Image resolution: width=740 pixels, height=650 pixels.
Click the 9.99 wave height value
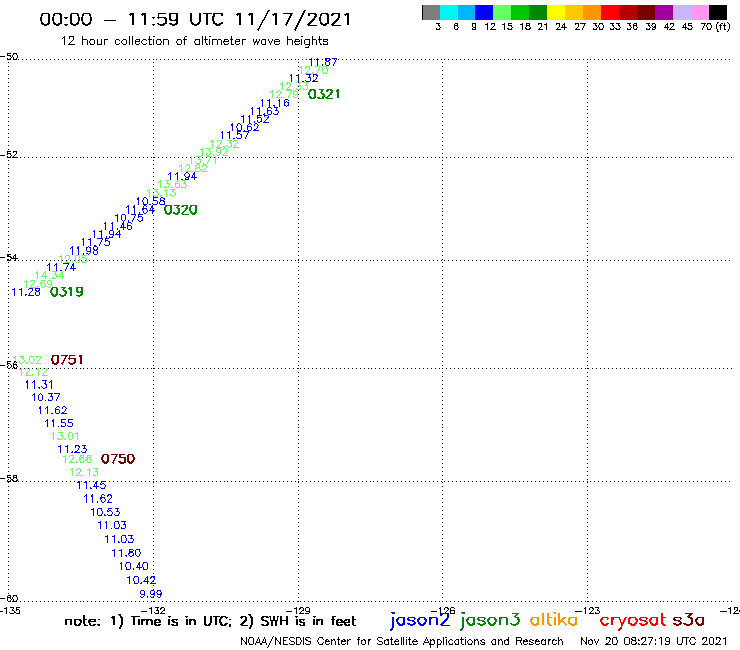coord(151,594)
